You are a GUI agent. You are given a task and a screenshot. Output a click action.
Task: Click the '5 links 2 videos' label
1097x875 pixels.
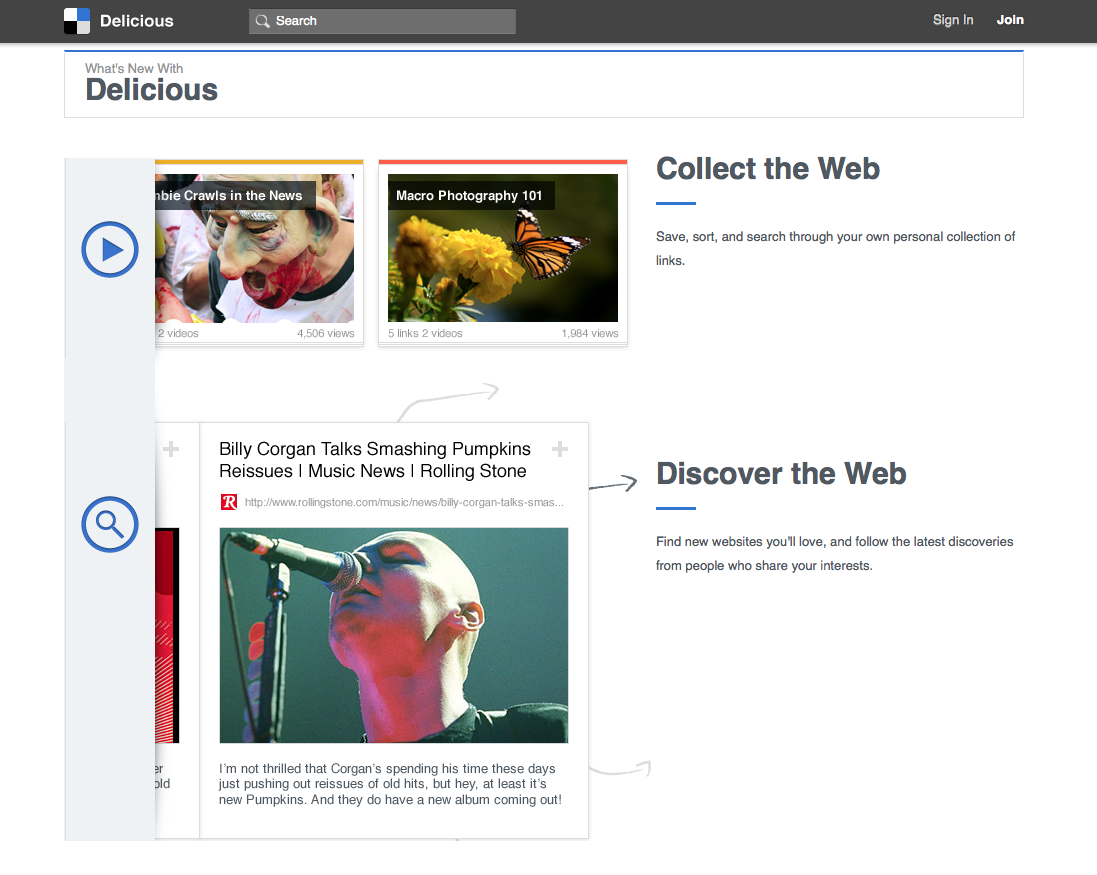425,333
